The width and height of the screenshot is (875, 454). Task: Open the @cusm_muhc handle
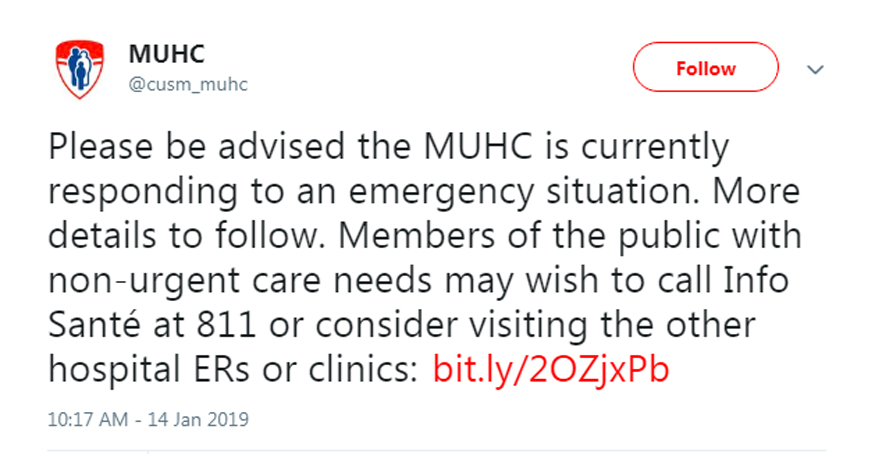point(188,84)
